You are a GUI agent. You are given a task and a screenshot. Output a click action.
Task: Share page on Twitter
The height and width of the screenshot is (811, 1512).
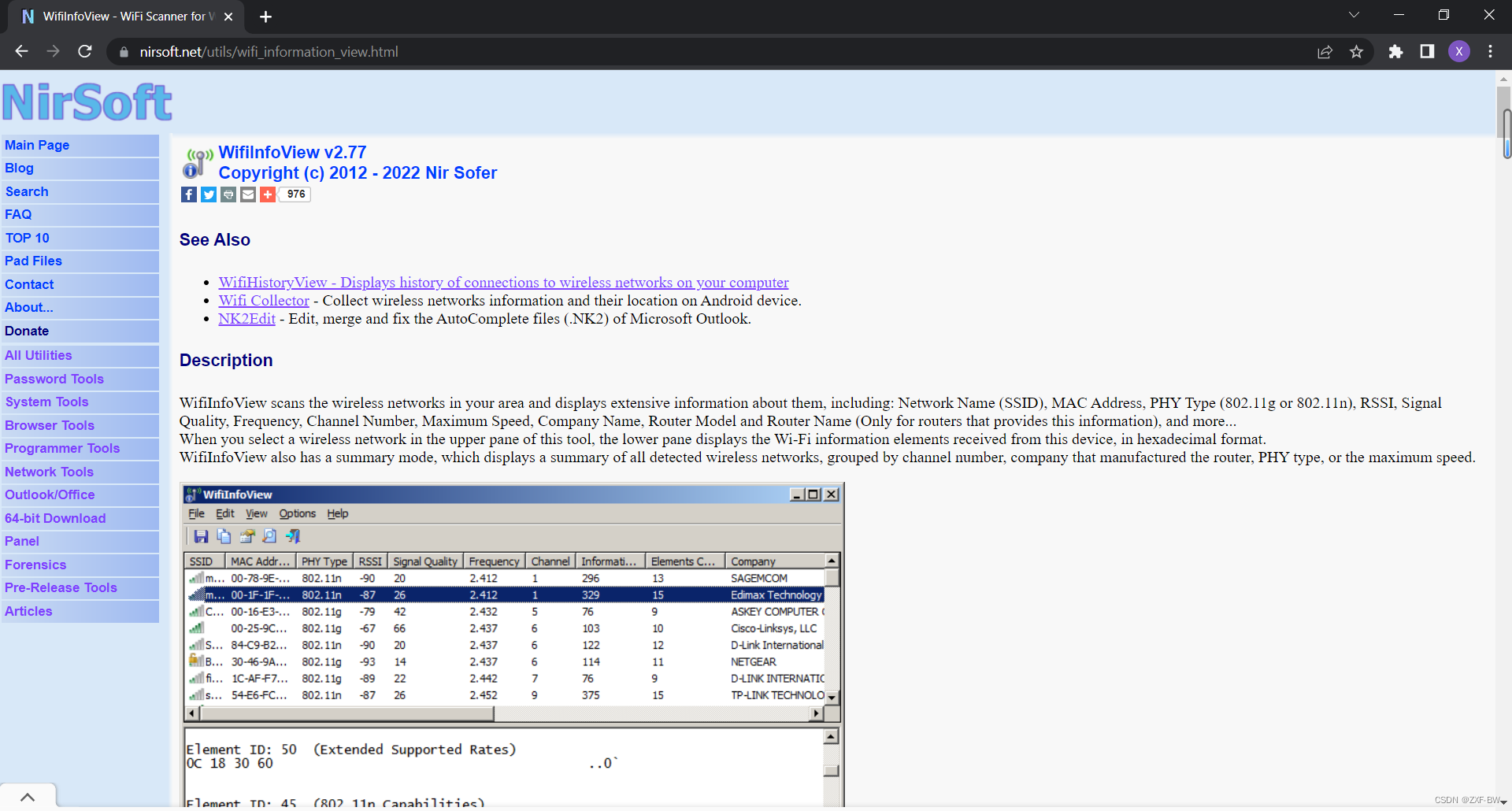pos(209,194)
